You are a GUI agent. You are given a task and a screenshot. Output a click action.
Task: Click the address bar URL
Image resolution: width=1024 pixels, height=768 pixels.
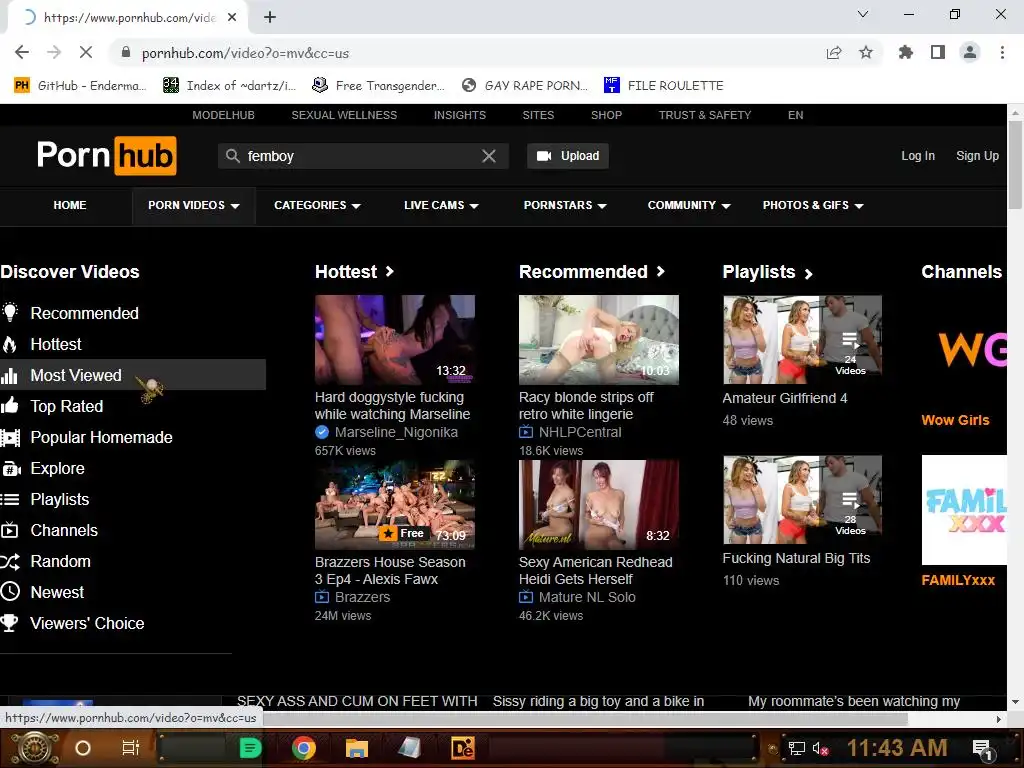click(246, 53)
